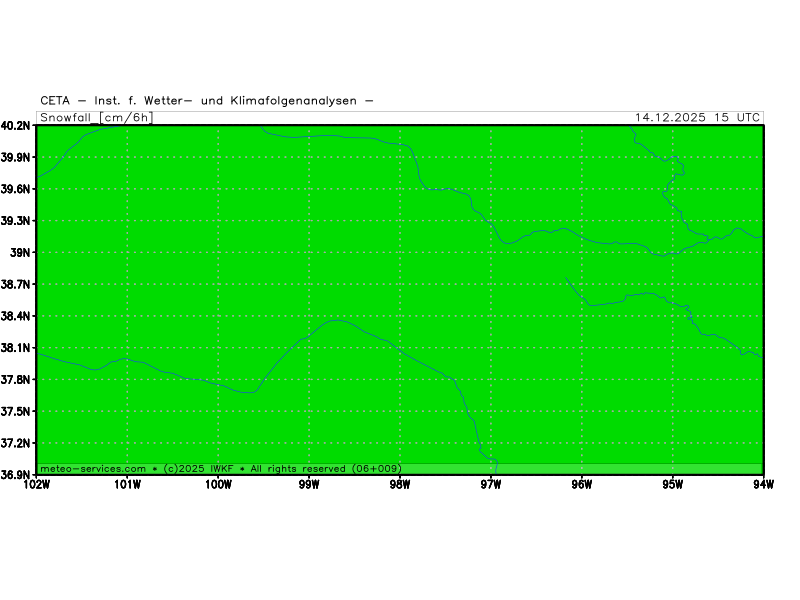800x600 pixels.
Task: Click the 39N latitude axis label
Action: coord(21,253)
